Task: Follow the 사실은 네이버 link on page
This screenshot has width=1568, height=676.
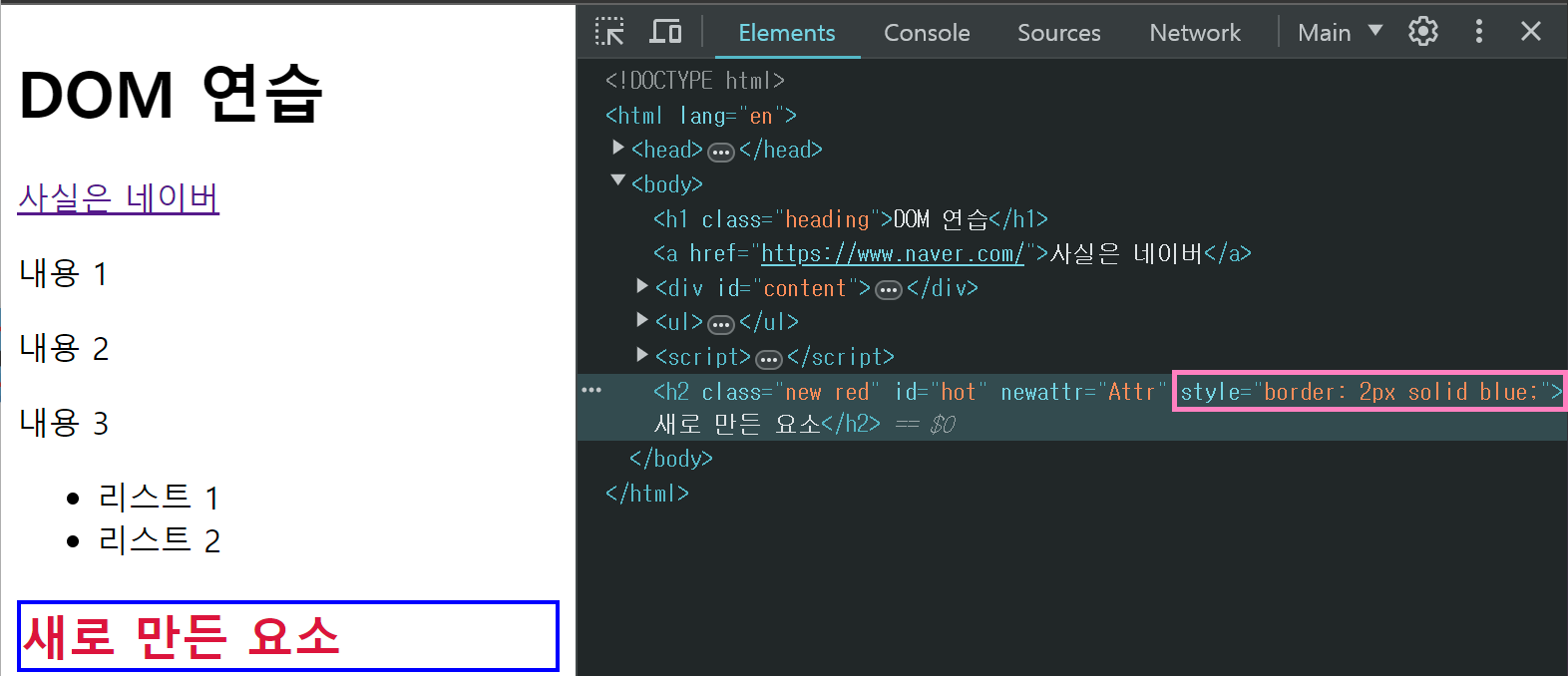Action: (x=119, y=197)
